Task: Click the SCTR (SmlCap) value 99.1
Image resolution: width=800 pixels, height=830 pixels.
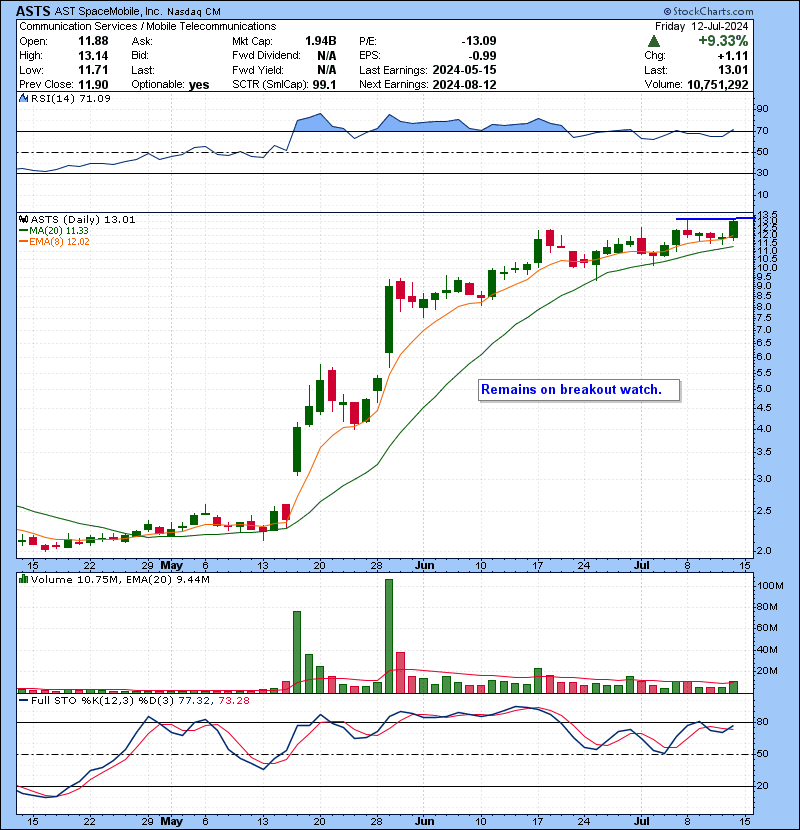Action: pos(324,85)
